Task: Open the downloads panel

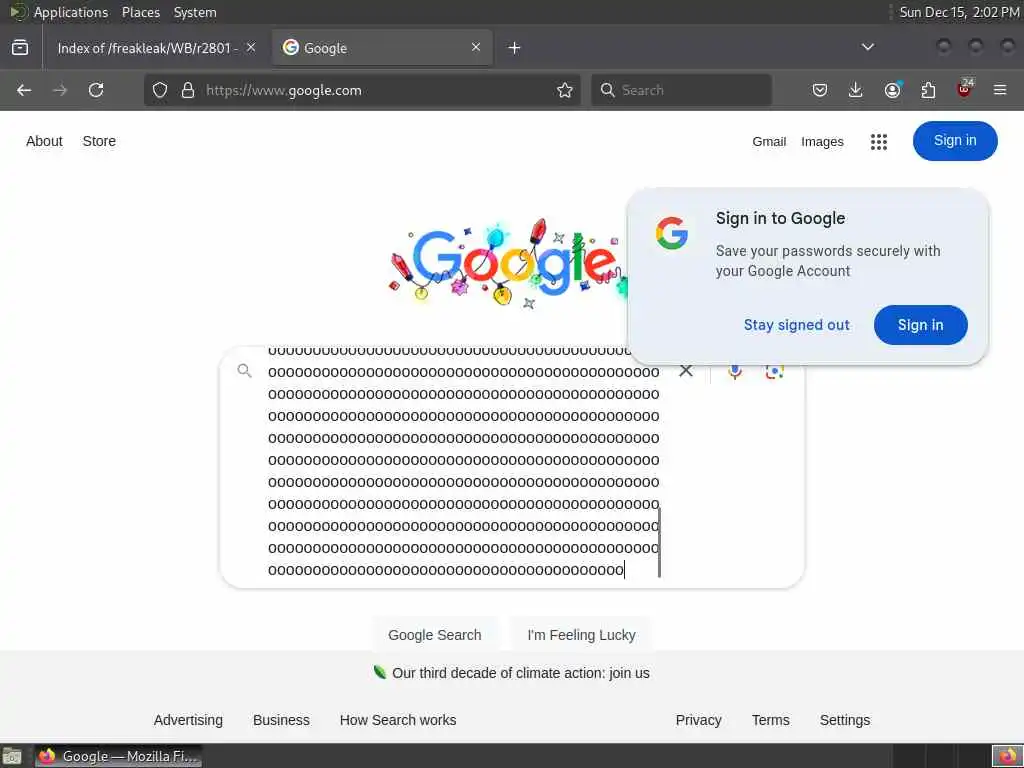Action: coord(856,90)
